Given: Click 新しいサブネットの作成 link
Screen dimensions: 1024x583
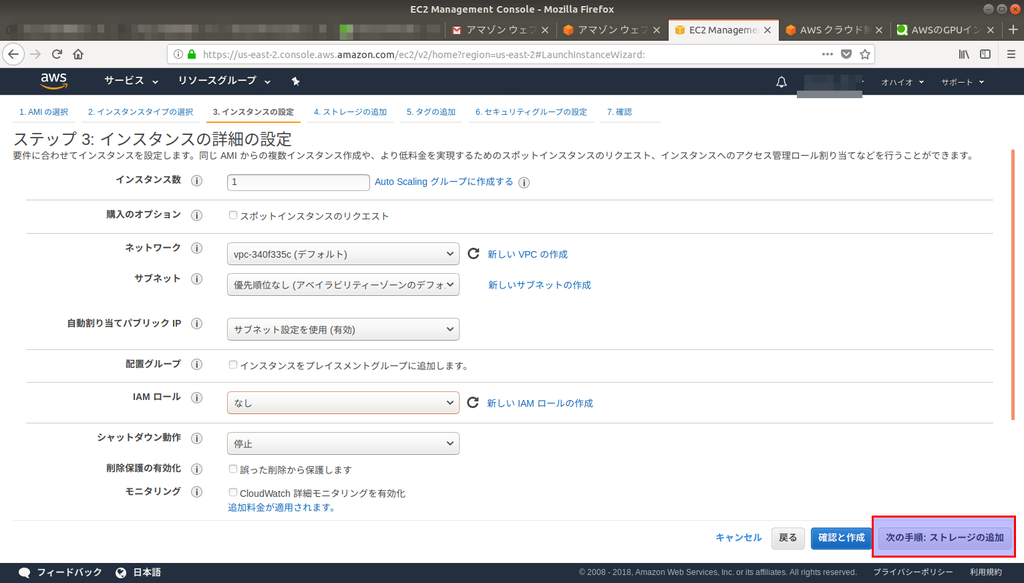Looking at the screenshot, I should (539, 285).
